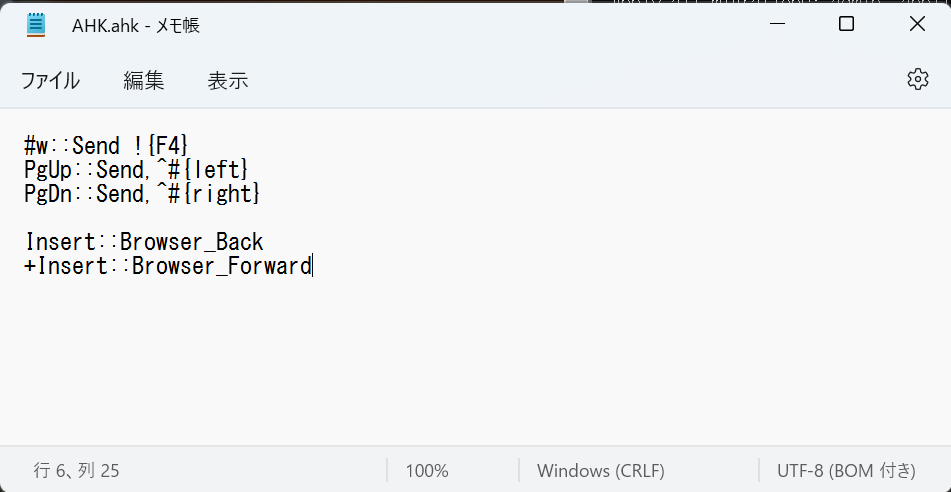The width and height of the screenshot is (951, 492).
Task: Click inside the PgDn::Send,^#{right} line
Action: 143,194
